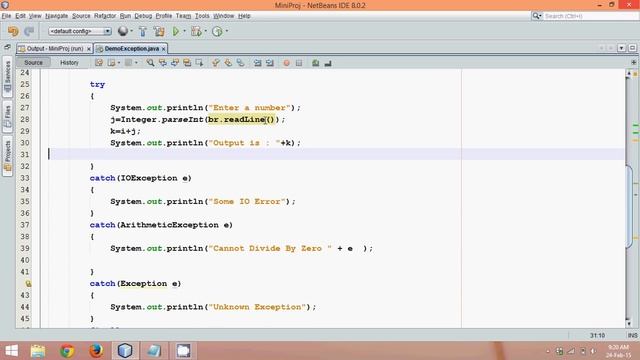Click the Last Edit icon in editor toolbar
640x360 pixels.
pyautogui.click(x=99, y=63)
